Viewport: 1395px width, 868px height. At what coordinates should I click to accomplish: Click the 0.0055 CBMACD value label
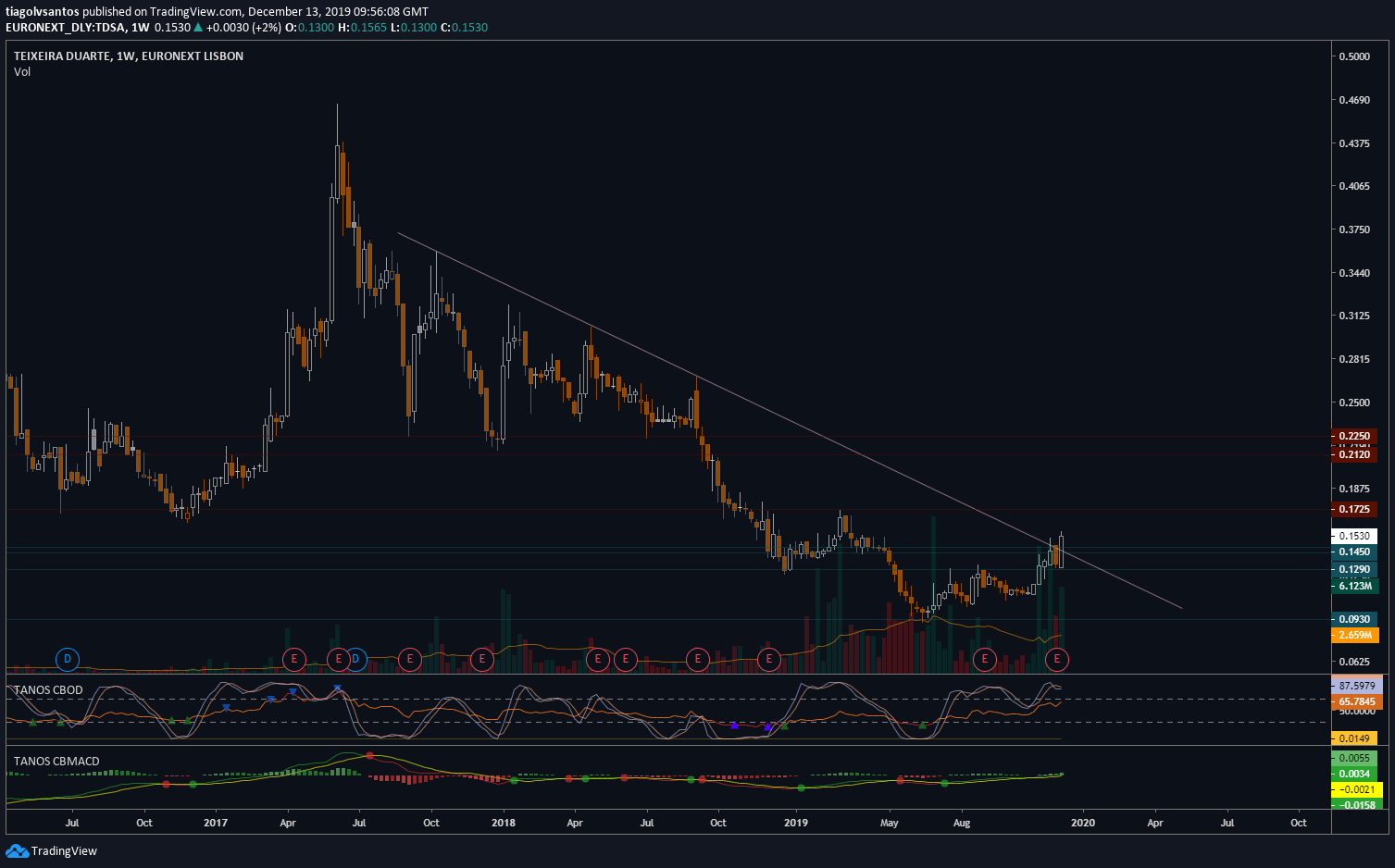pyautogui.click(x=1354, y=759)
